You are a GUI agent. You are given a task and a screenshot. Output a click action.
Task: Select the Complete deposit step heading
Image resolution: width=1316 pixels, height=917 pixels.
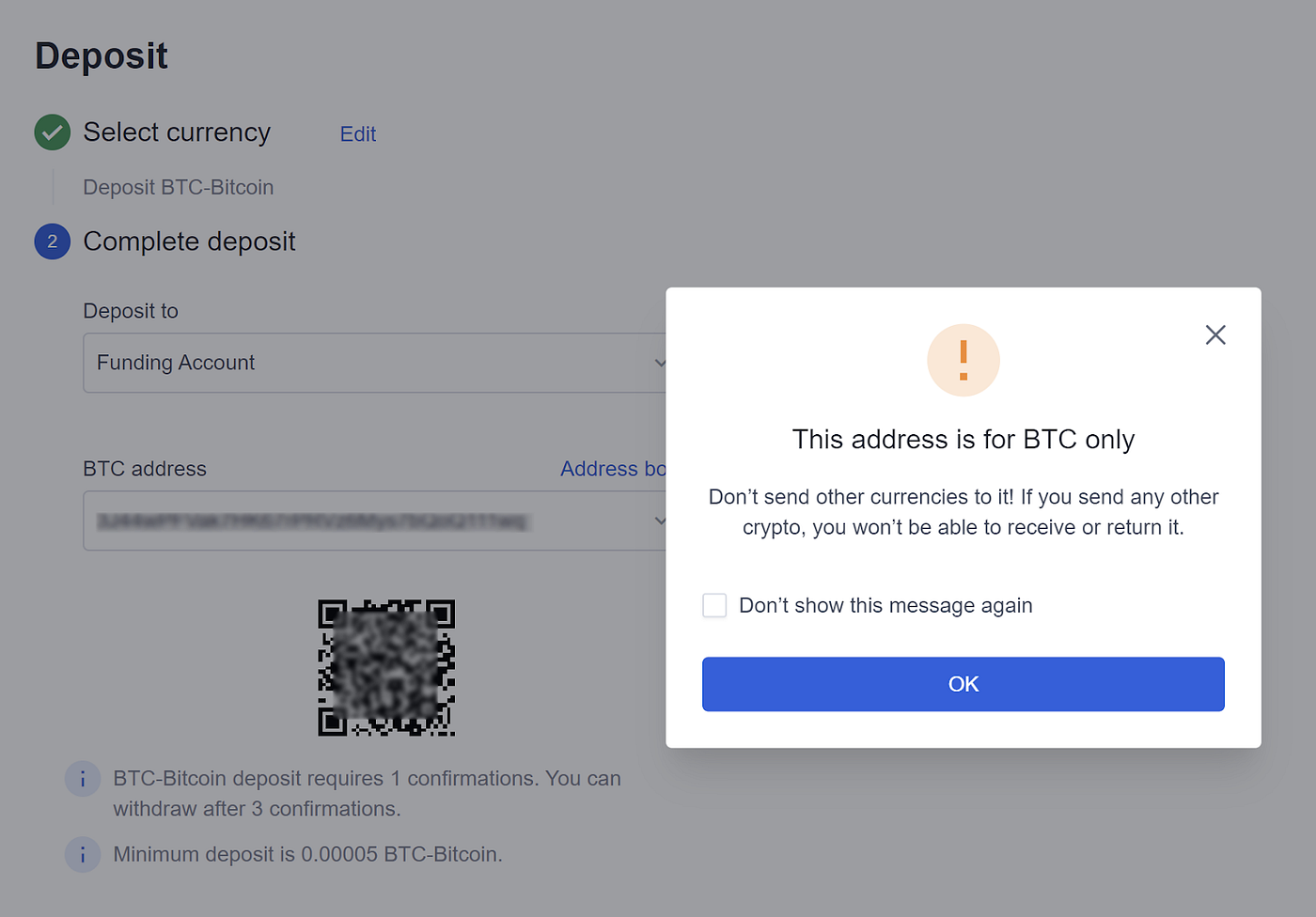[x=189, y=241]
